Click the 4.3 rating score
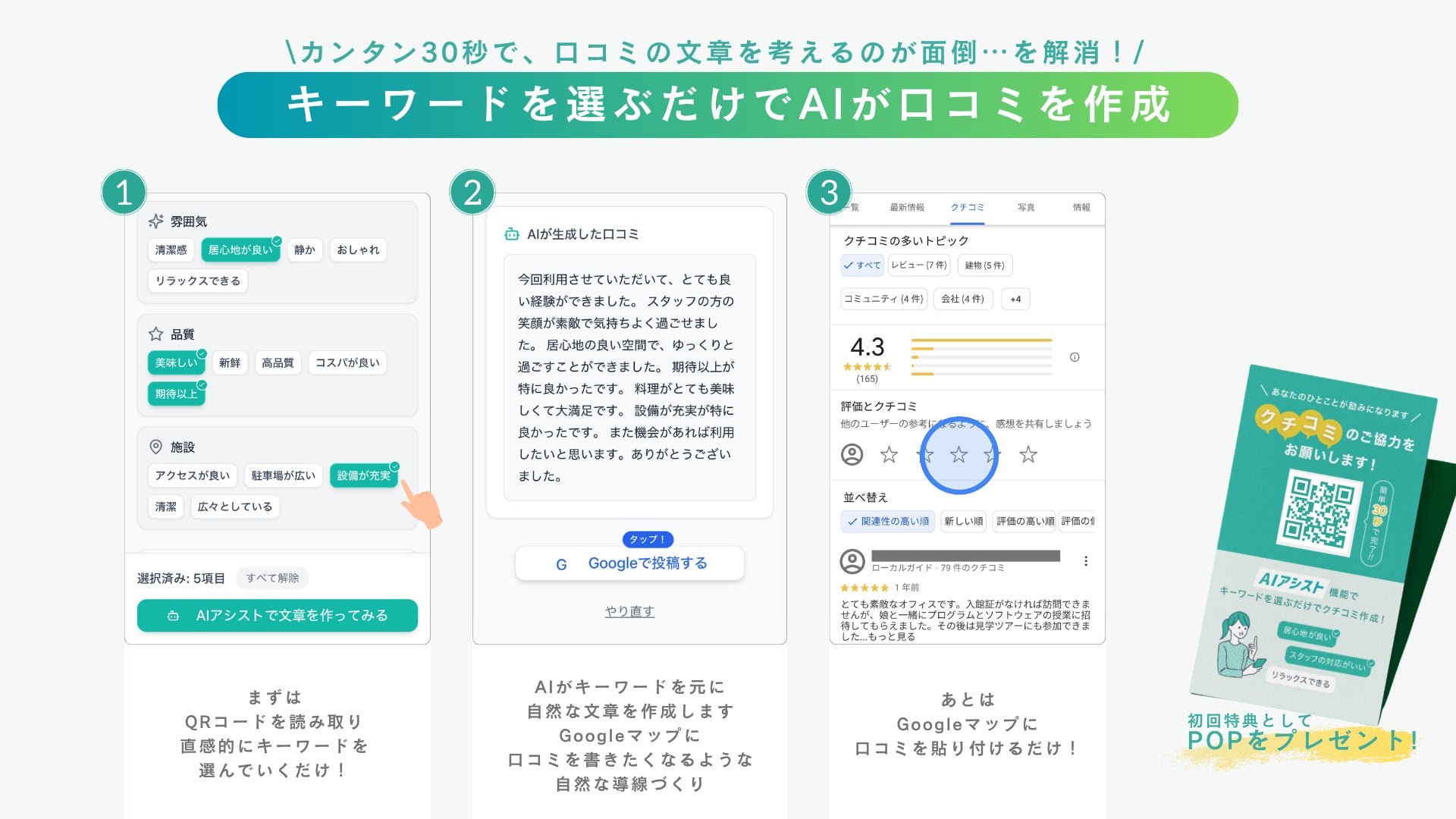 click(868, 347)
